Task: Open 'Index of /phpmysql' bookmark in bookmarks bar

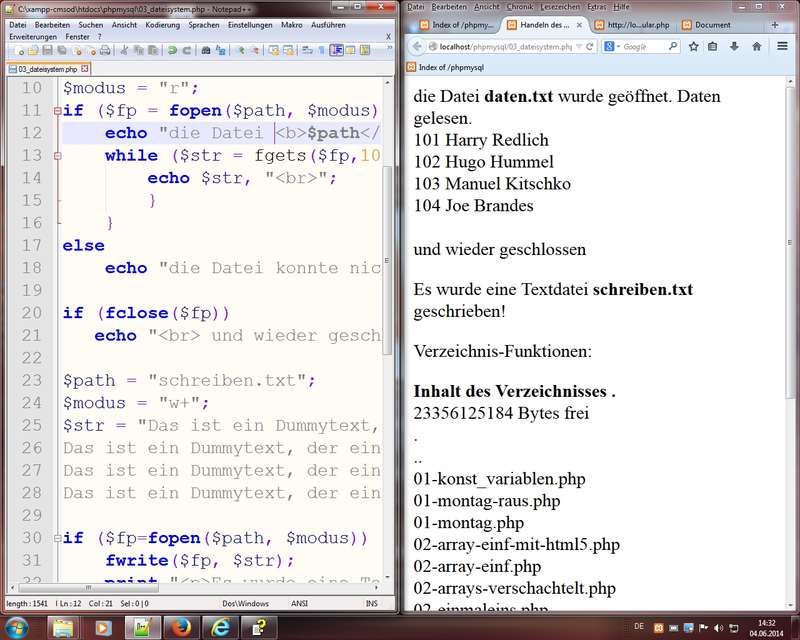Action: point(444,67)
